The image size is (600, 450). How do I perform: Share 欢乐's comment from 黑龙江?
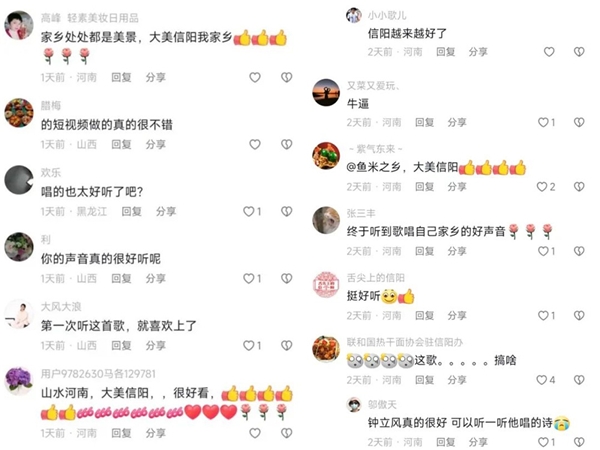click(166, 211)
